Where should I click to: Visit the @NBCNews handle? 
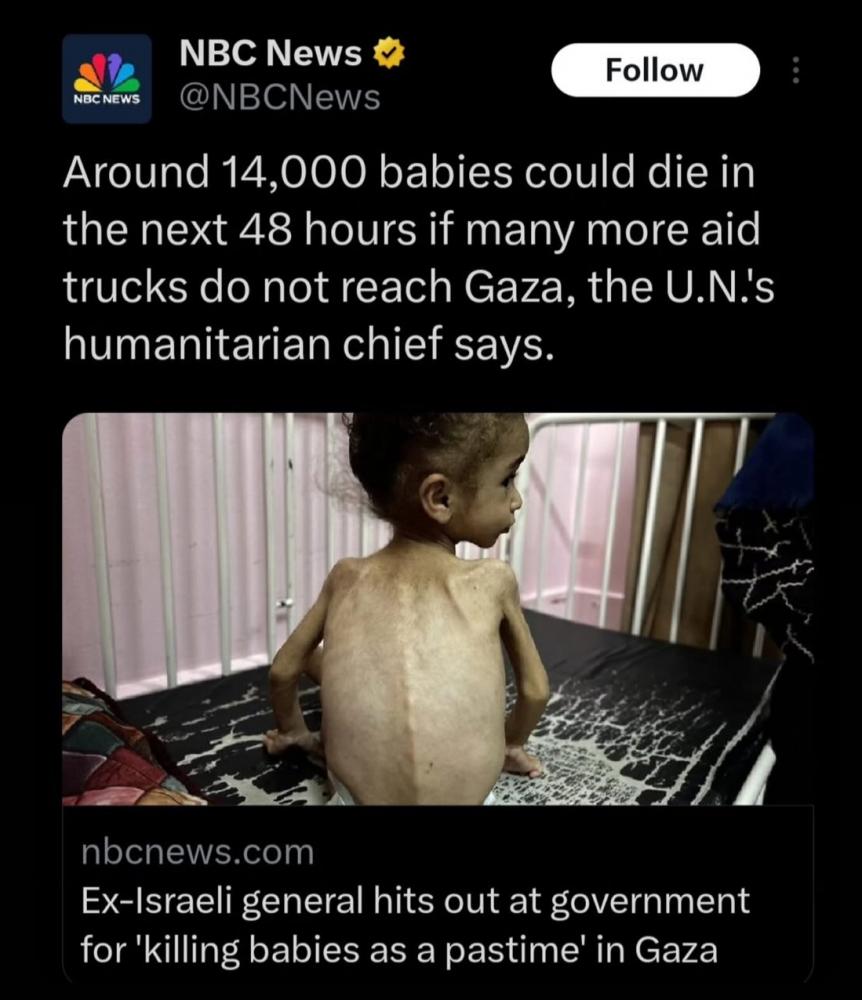[280, 98]
